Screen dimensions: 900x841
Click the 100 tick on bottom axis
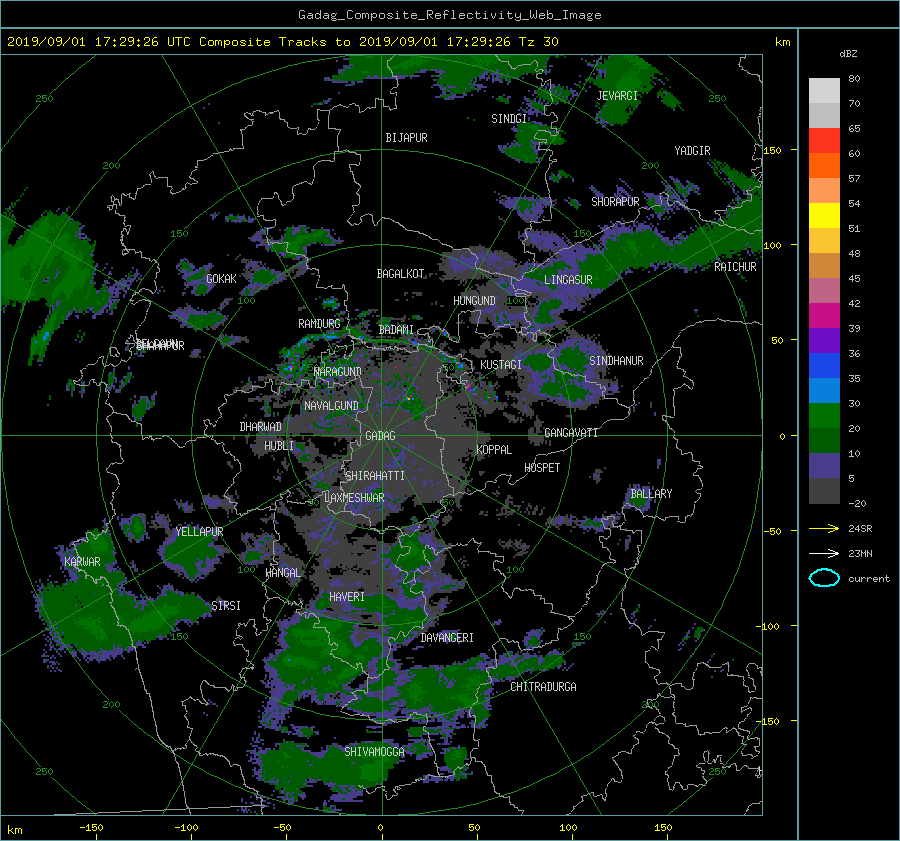[568, 828]
